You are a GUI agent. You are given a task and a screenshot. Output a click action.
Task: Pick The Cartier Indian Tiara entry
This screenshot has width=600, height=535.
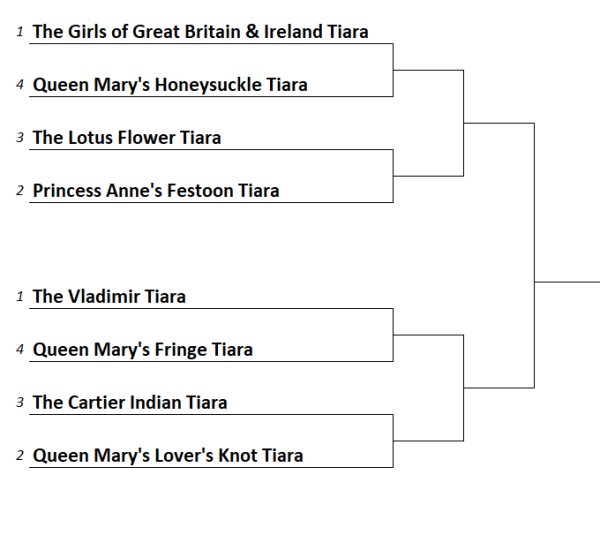tap(130, 403)
